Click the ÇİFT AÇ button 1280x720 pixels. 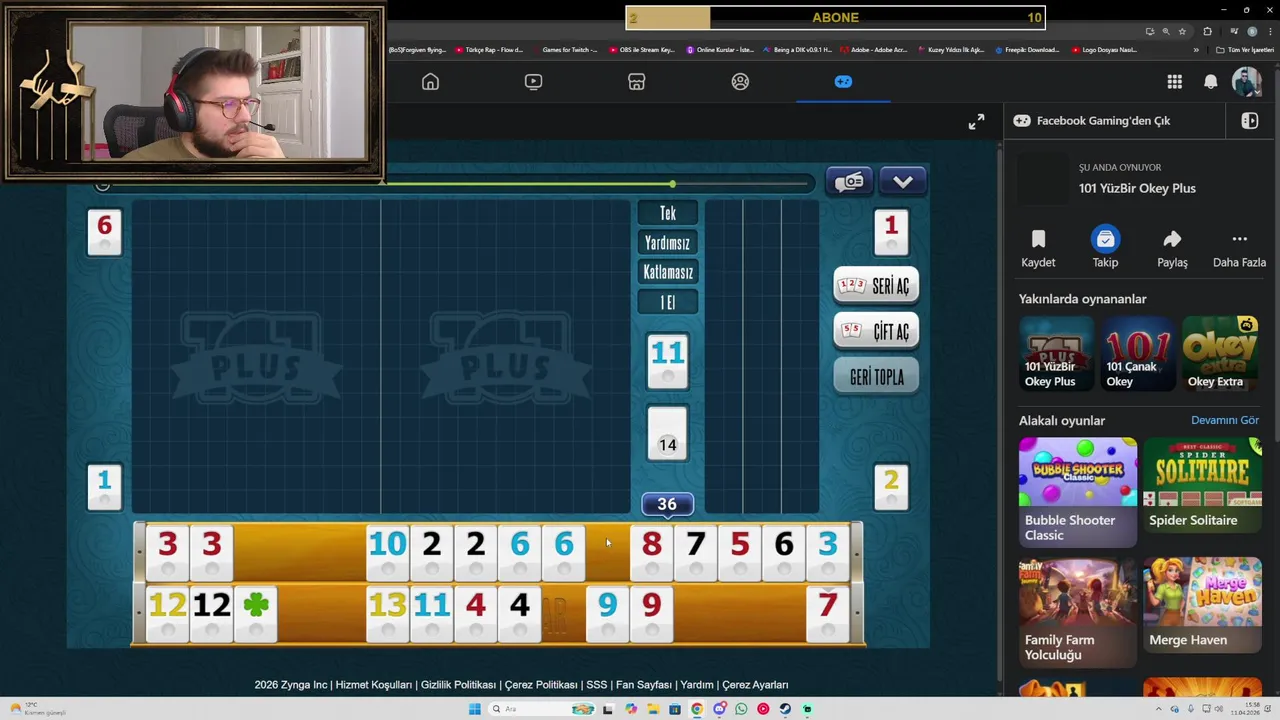[x=876, y=331]
